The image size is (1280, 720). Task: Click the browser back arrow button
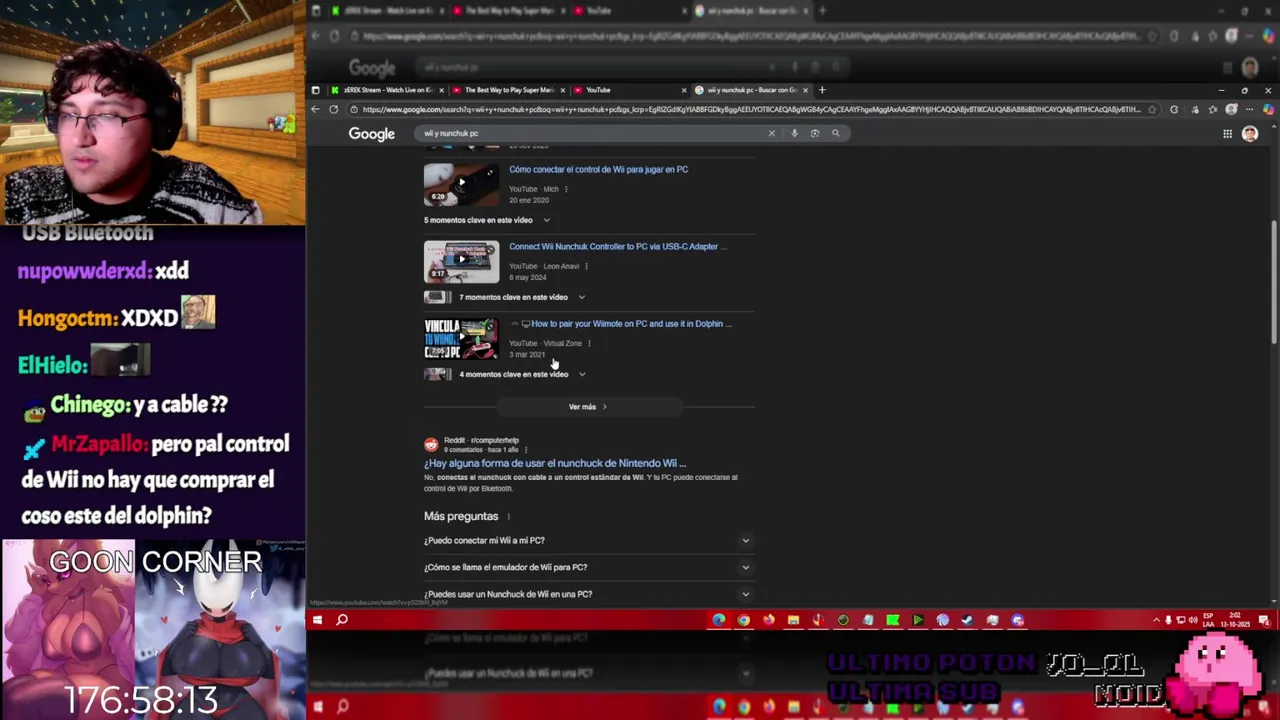316,110
